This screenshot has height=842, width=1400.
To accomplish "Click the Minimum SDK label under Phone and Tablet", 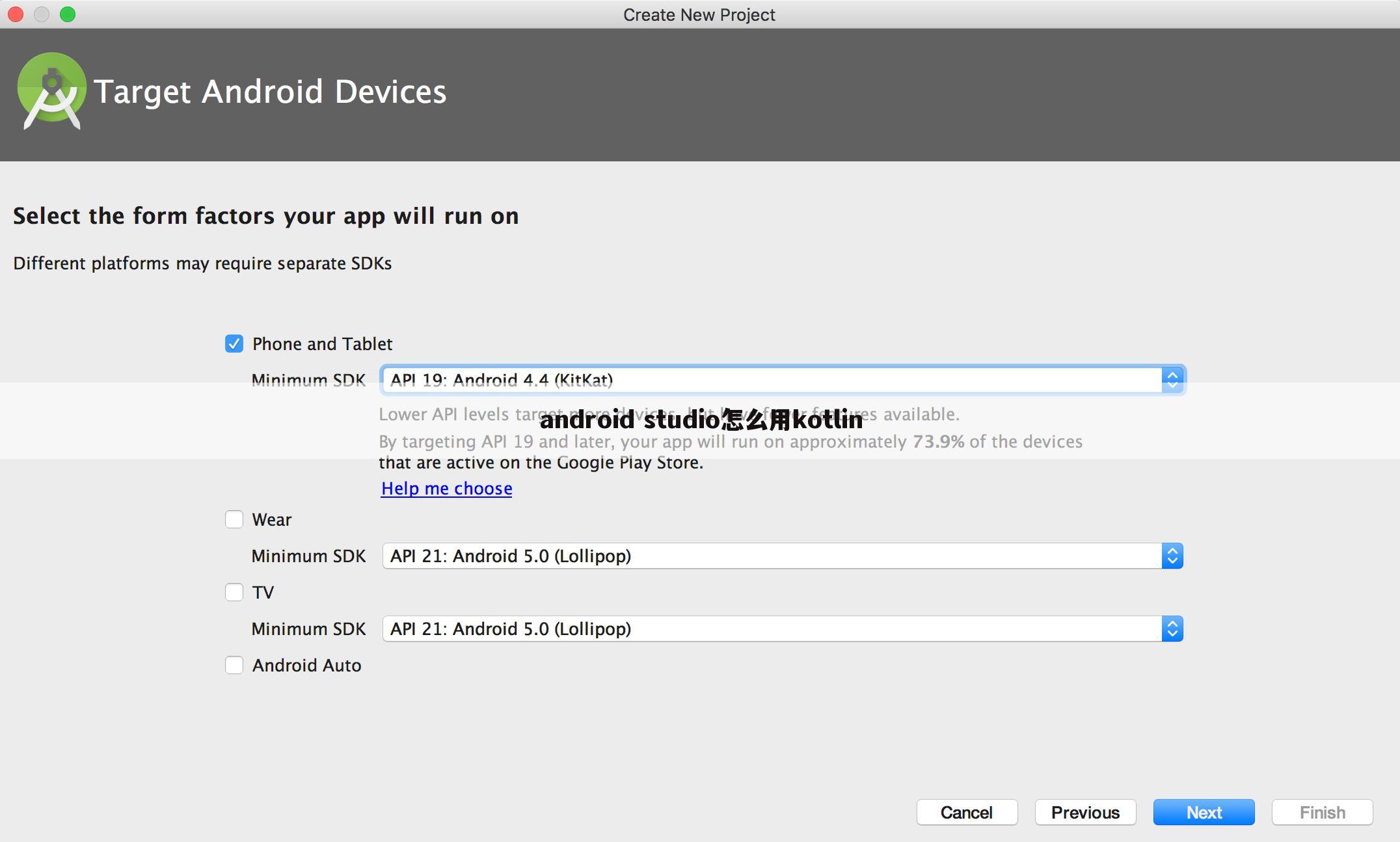I will coord(308,380).
